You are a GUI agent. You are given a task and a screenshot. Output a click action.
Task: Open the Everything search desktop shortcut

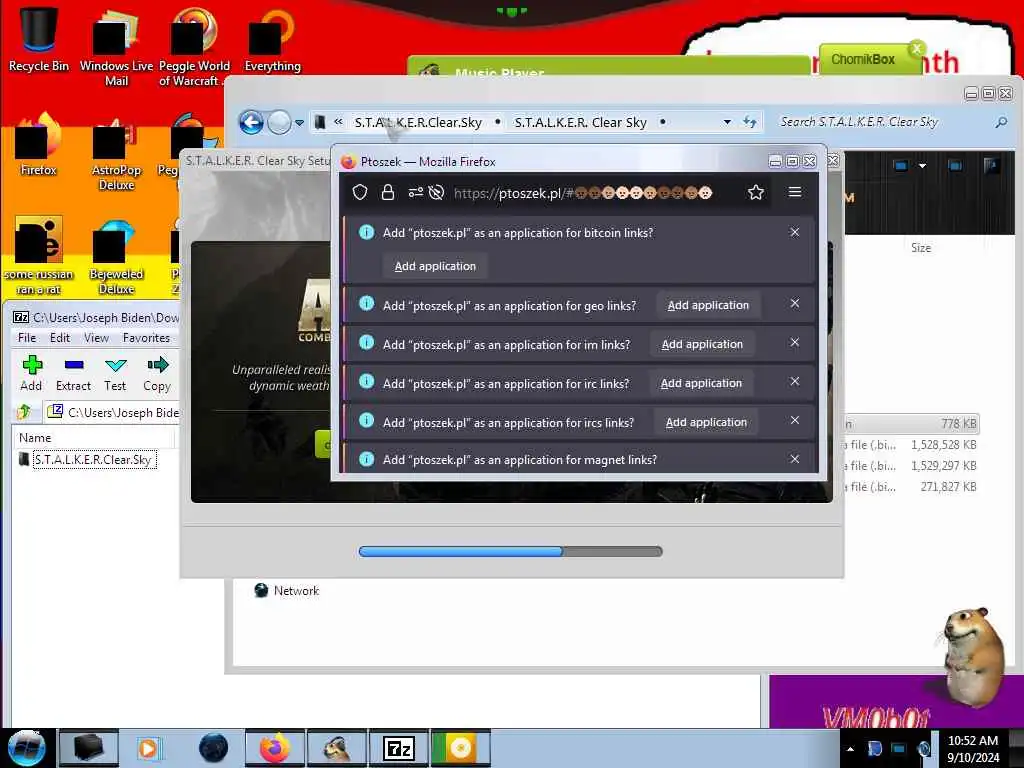[x=272, y=40]
